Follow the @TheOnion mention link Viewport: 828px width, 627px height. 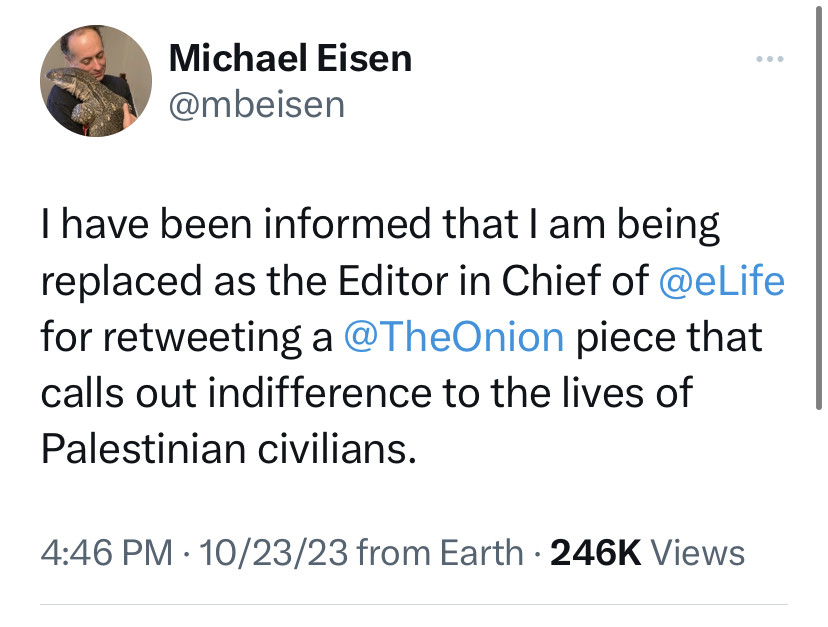pyautogui.click(x=453, y=337)
